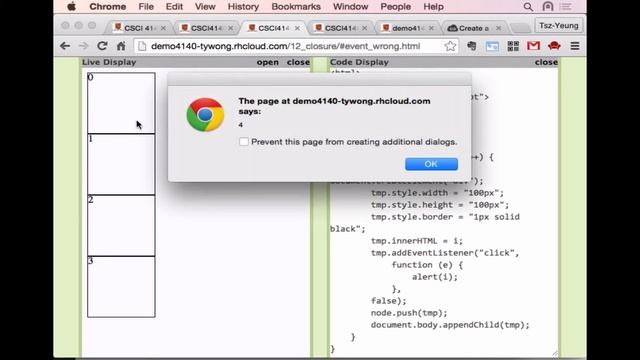Click the Tsz-Yeung profile button
This screenshot has width=640, height=360.
coord(558,26)
